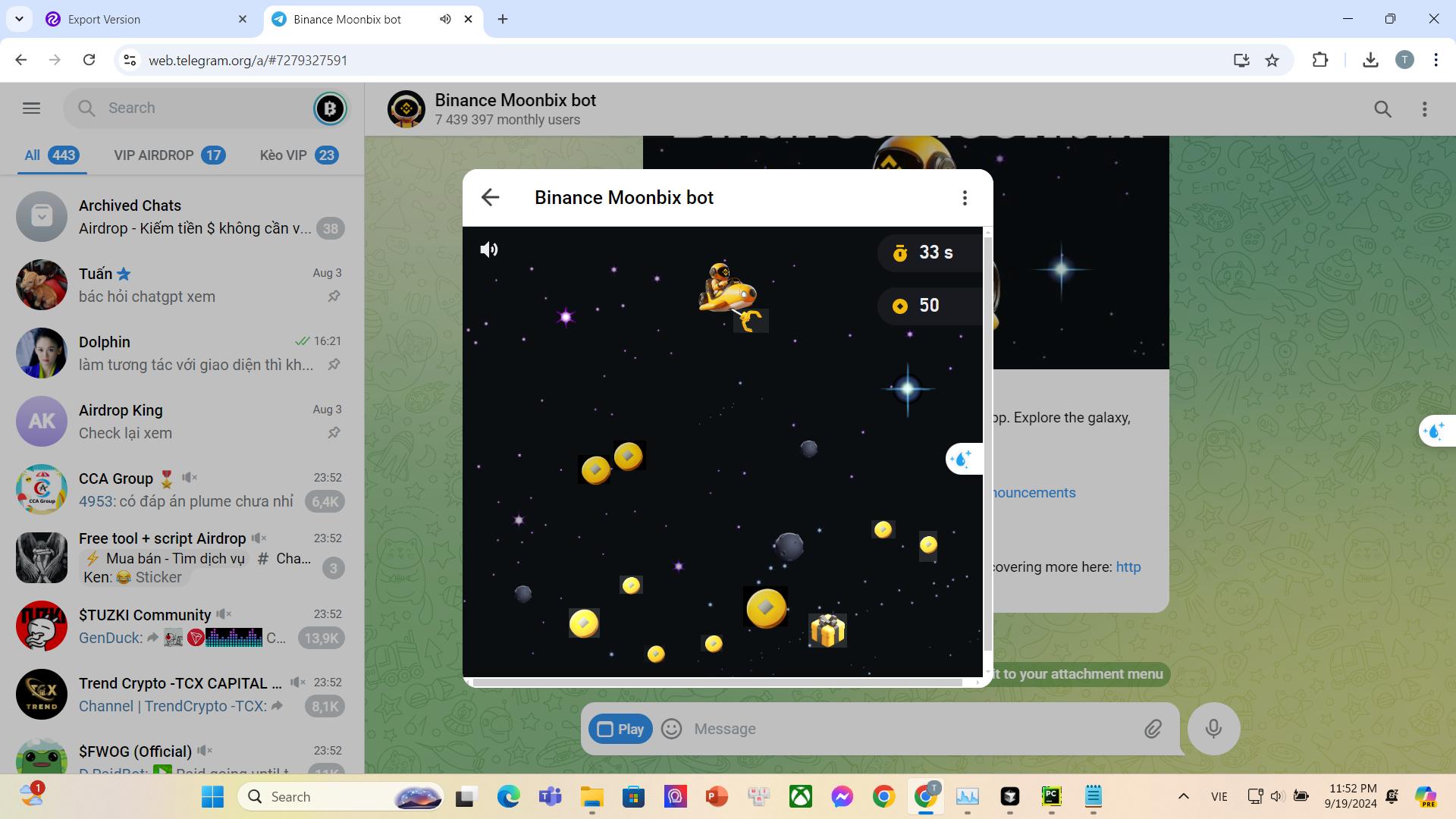
Task: Switch to the All chats tab
Action: (x=51, y=155)
